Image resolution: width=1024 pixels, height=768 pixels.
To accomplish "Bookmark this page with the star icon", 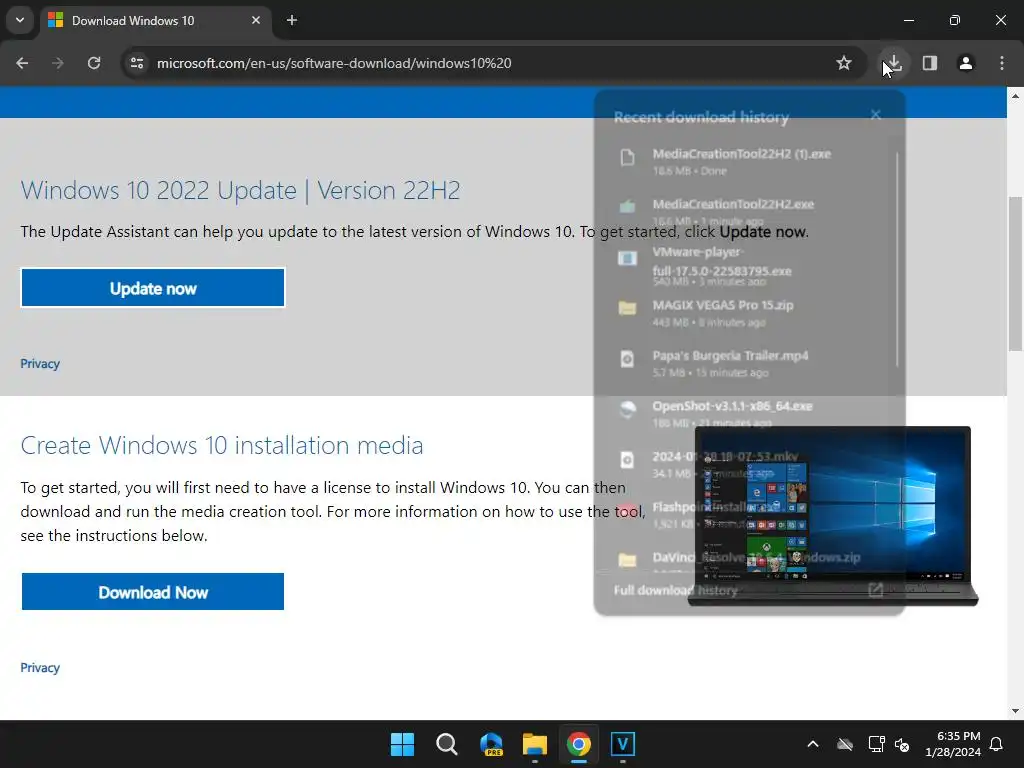I will [x=844, y=63].
